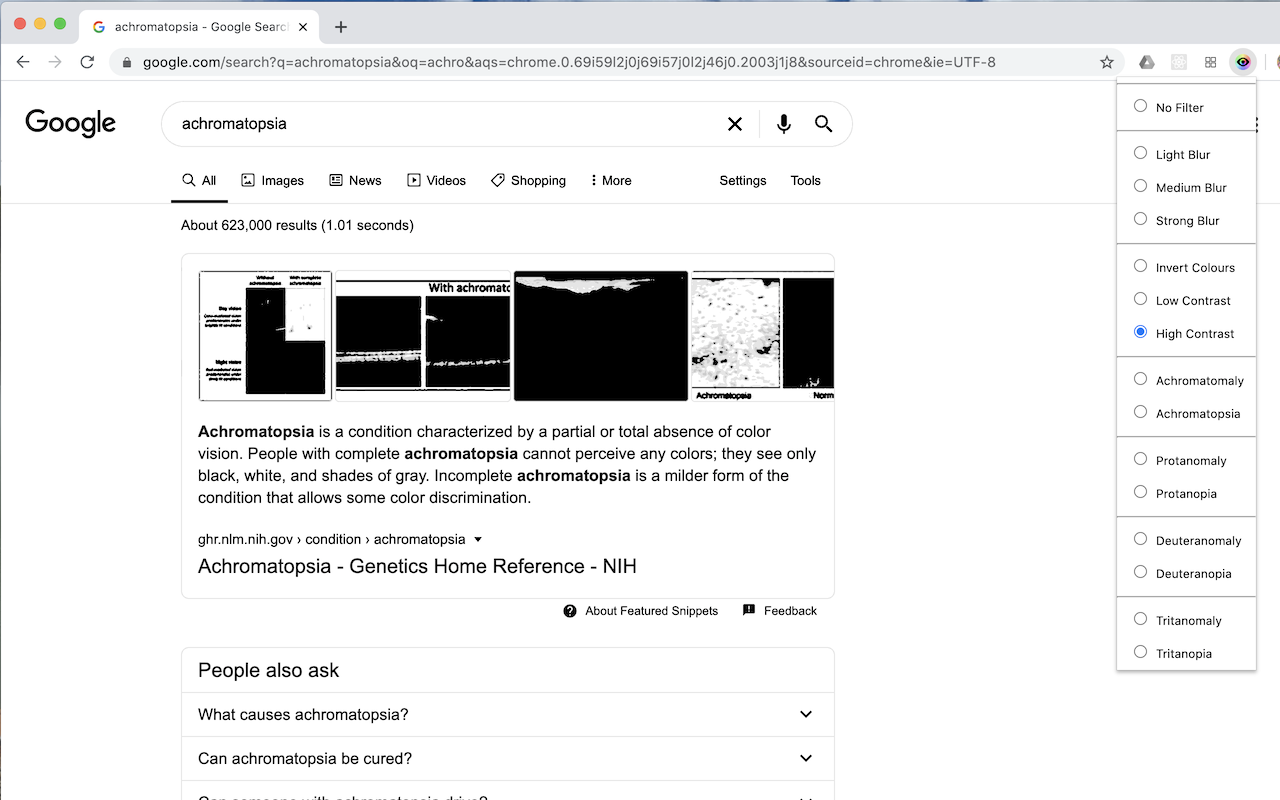Screen dimensions: 1280x800
Task: Expand 'What causes achromatopsia?' question
Action: click(508, 714)
